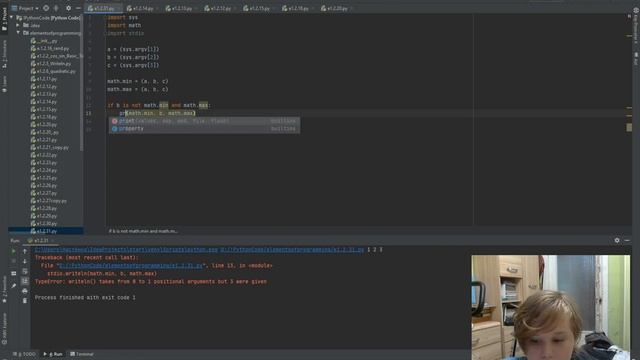Switch to the e1.2.18.py editor tab
Screen dimensions: 640x360
tap(297, 8)
